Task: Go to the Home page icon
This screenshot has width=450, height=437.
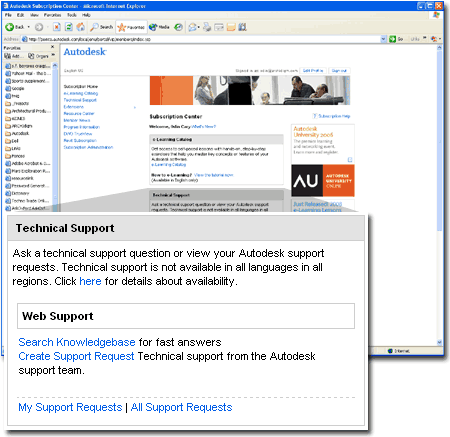Action: (x=80, y=27)
